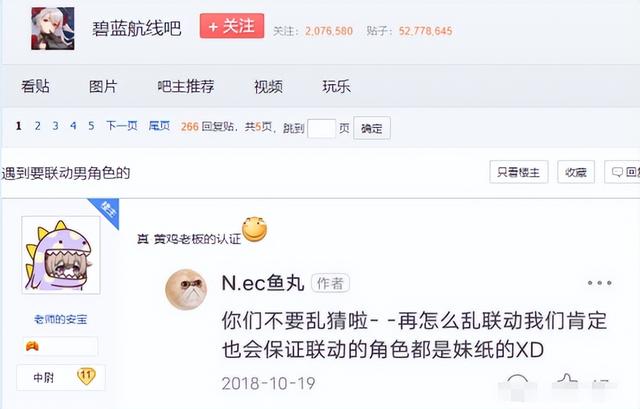Image resolution: width=640 pixels, height=409 pixels.
Task: Follow the forum with the 关注 button
Action: (232, 26)
